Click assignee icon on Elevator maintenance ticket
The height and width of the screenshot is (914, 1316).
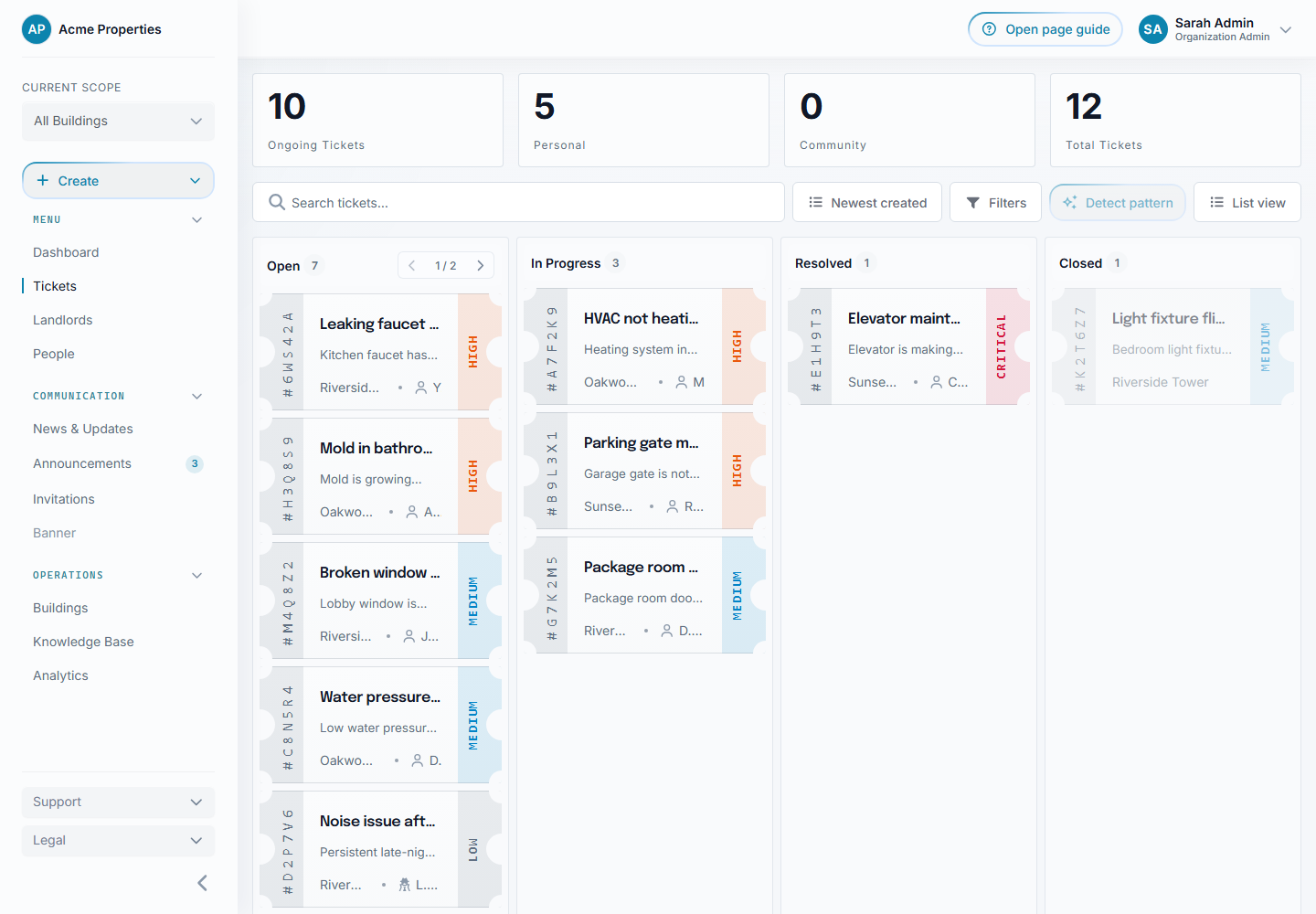coord(937,382)
